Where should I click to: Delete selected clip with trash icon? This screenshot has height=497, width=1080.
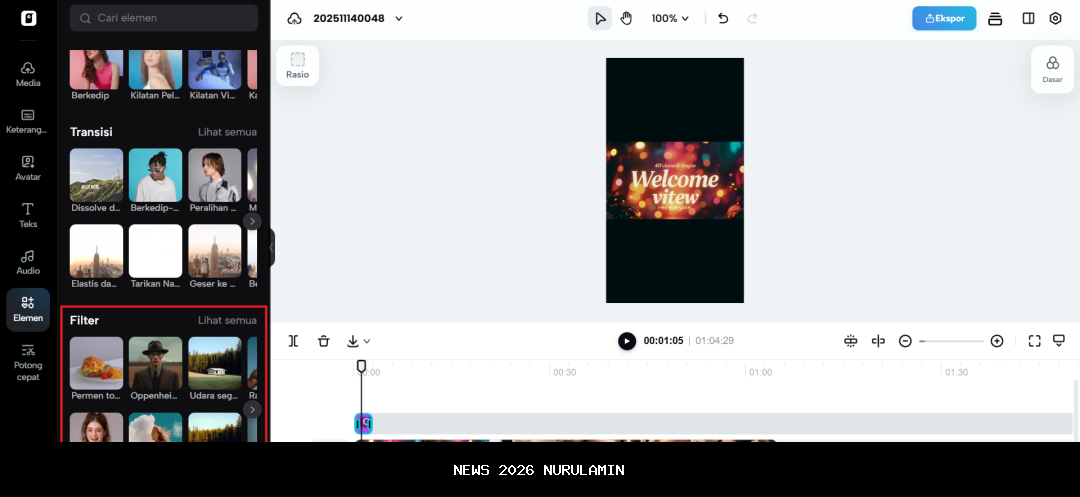pyautogui.click(x=323, y=341)
